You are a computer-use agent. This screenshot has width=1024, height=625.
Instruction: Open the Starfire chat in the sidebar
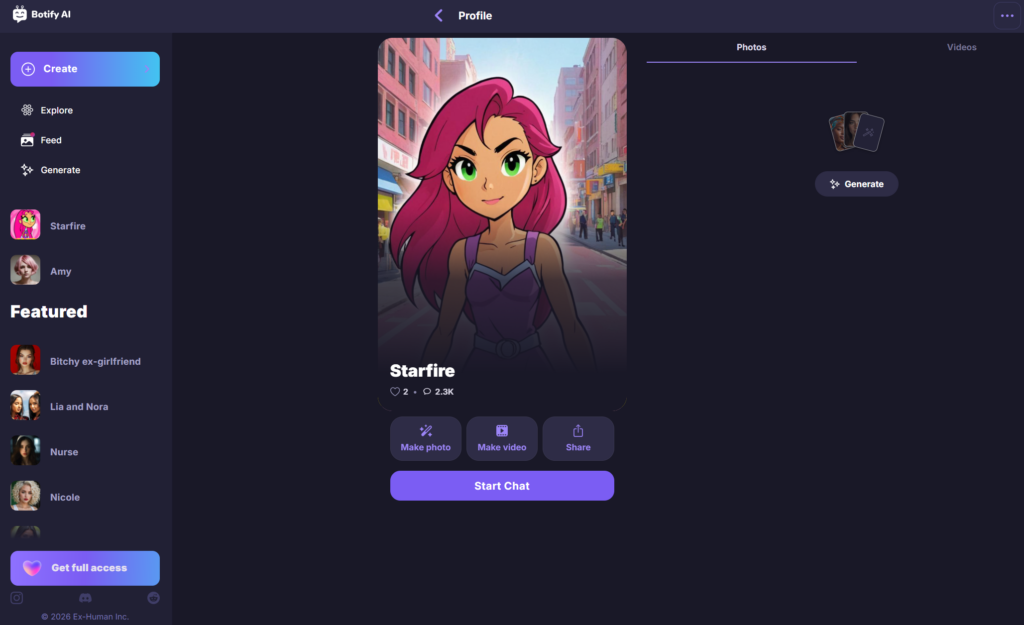85,225
